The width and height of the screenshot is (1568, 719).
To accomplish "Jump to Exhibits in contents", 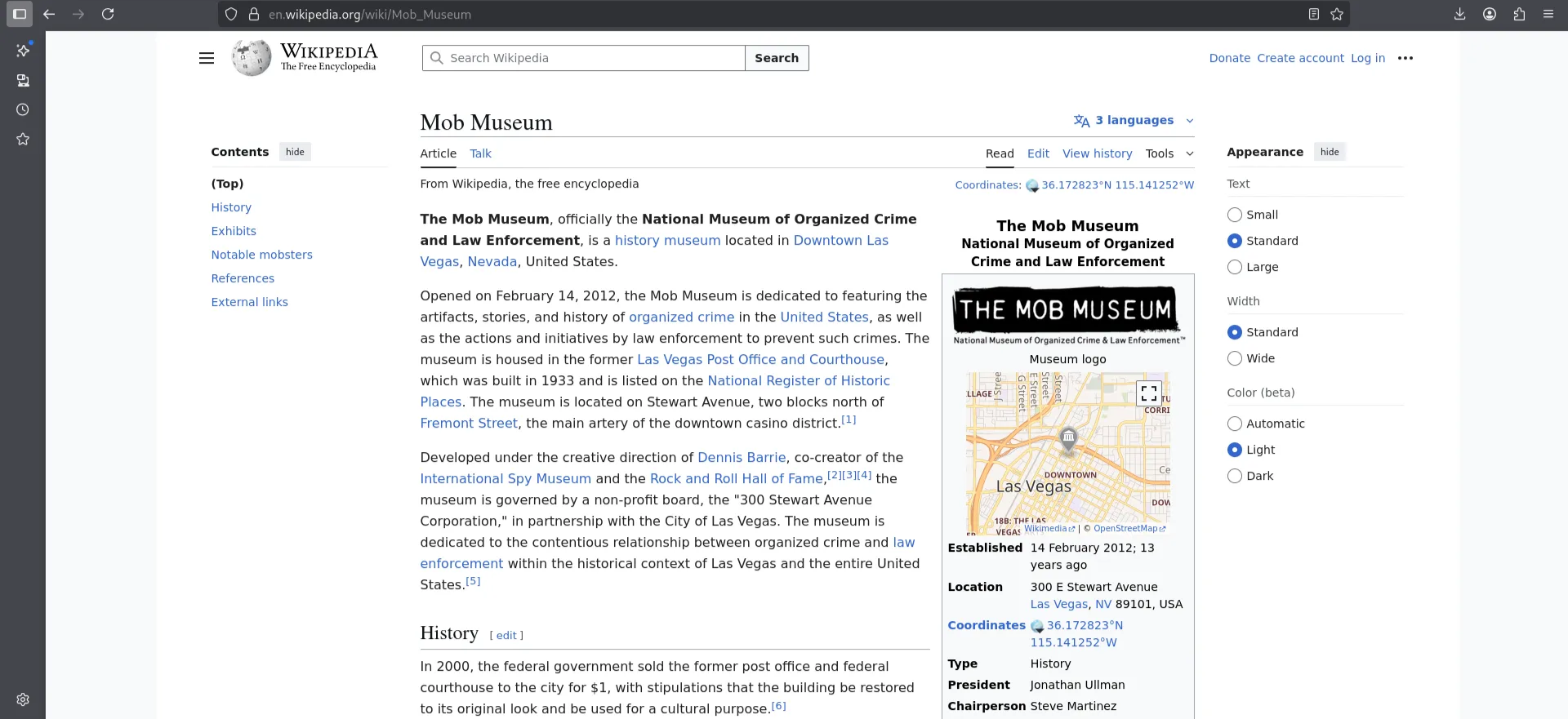I will pos(234,231).
